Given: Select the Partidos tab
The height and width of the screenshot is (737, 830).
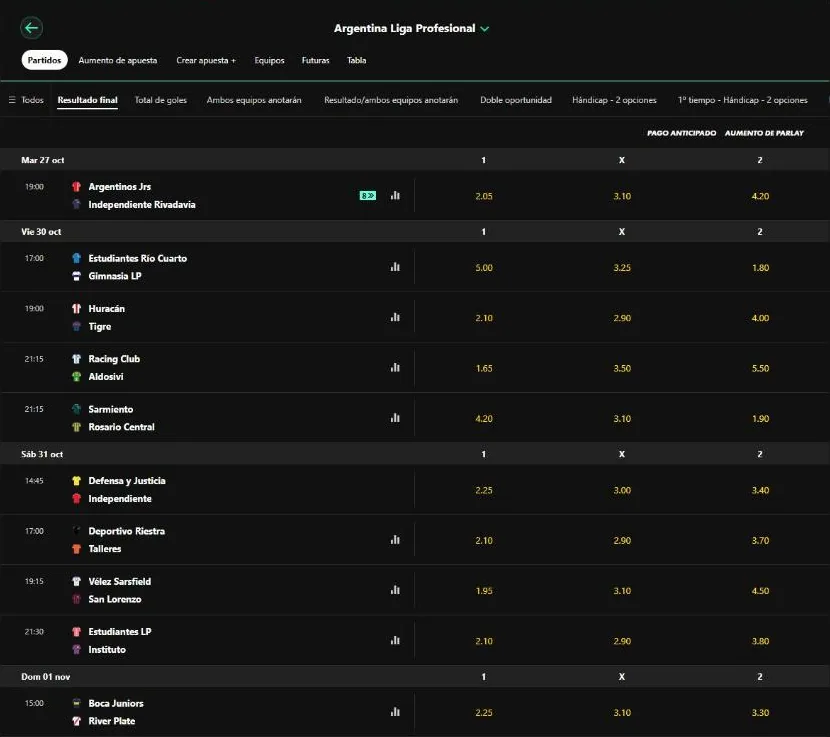Looking at the screenshot, I should tap(44, 60).
